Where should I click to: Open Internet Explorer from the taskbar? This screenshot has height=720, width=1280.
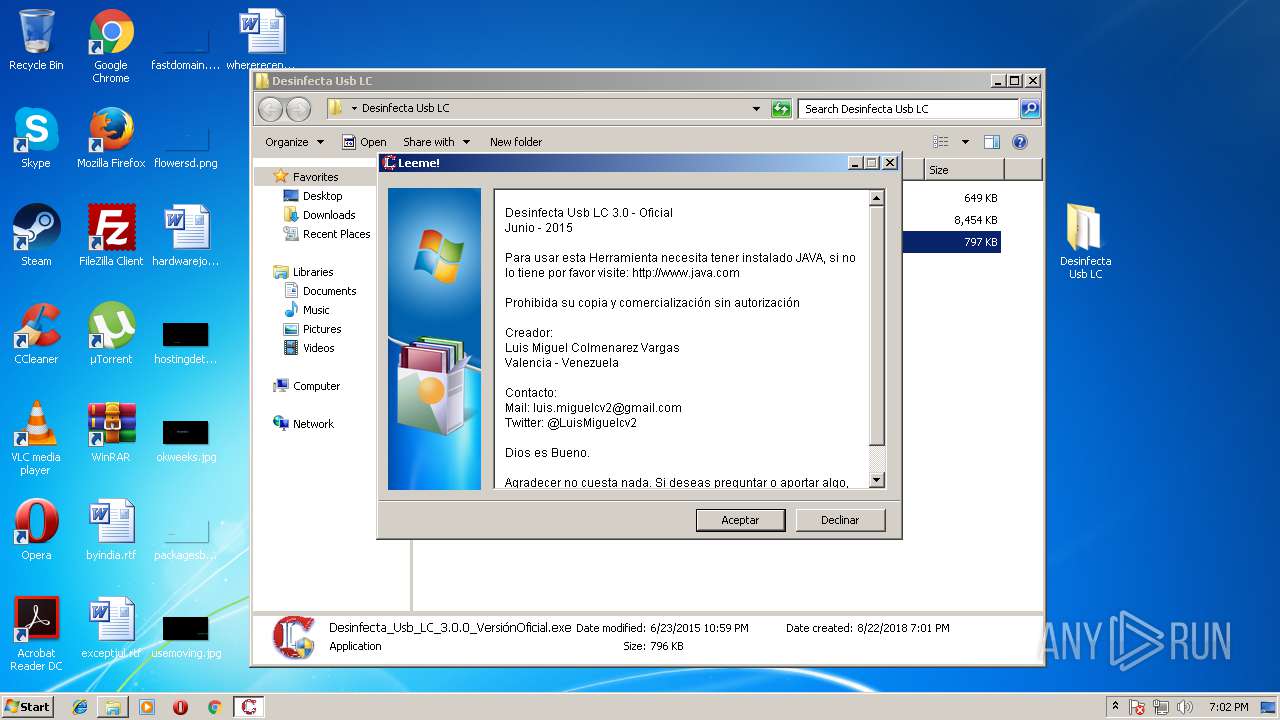[x=80, y=707]
